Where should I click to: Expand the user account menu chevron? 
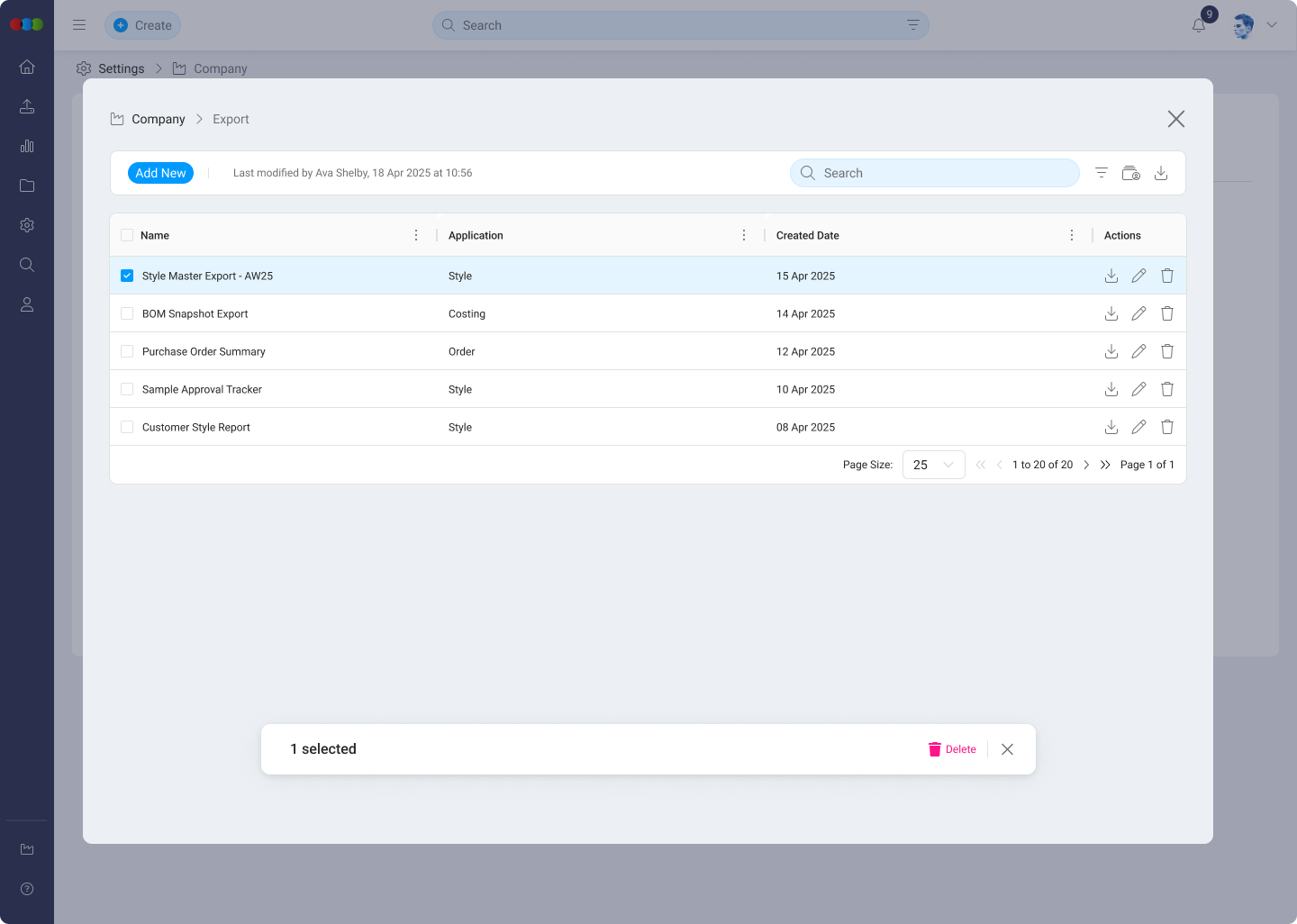click(x=1272, y=25)
